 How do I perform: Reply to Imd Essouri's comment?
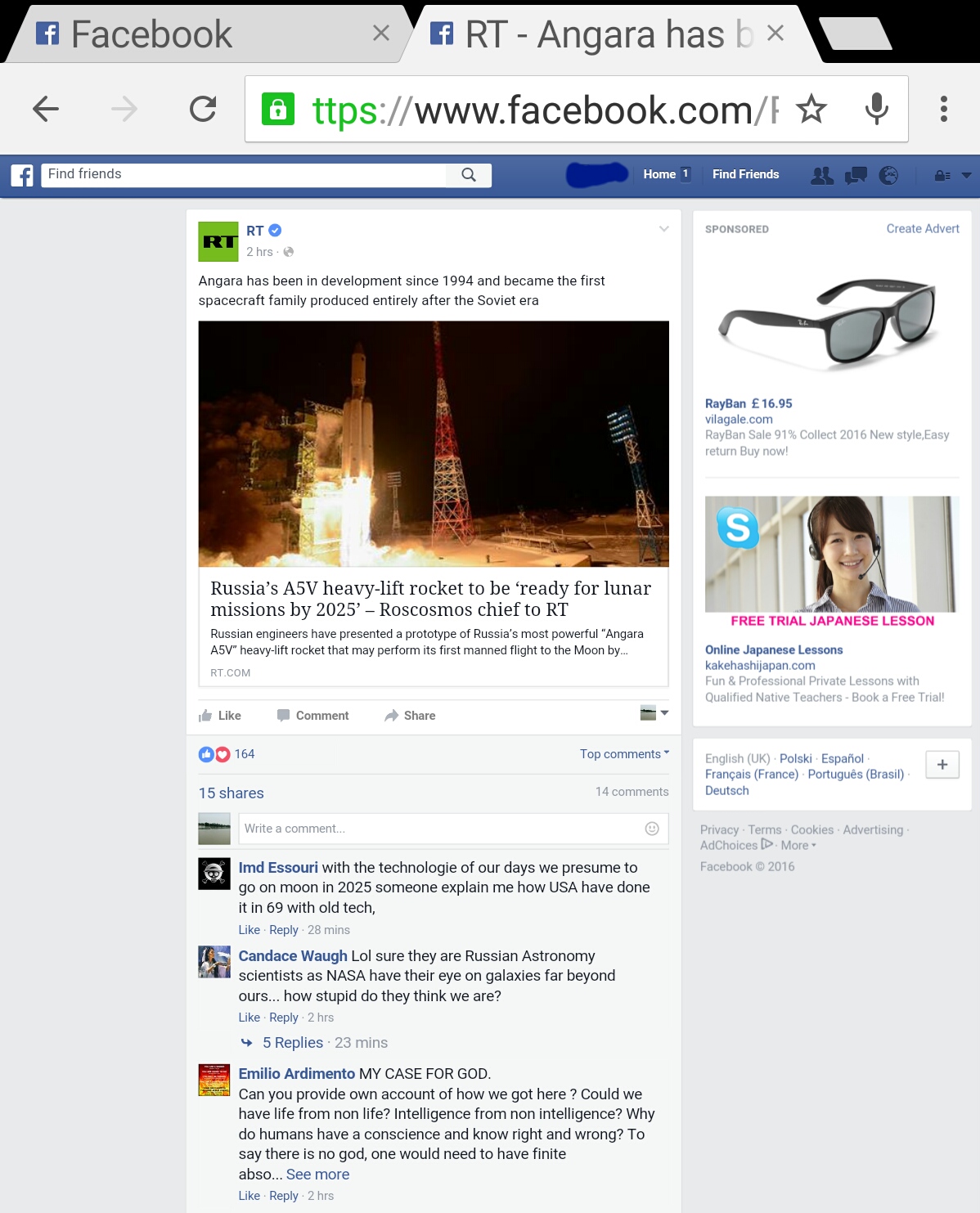click(284, 930)
